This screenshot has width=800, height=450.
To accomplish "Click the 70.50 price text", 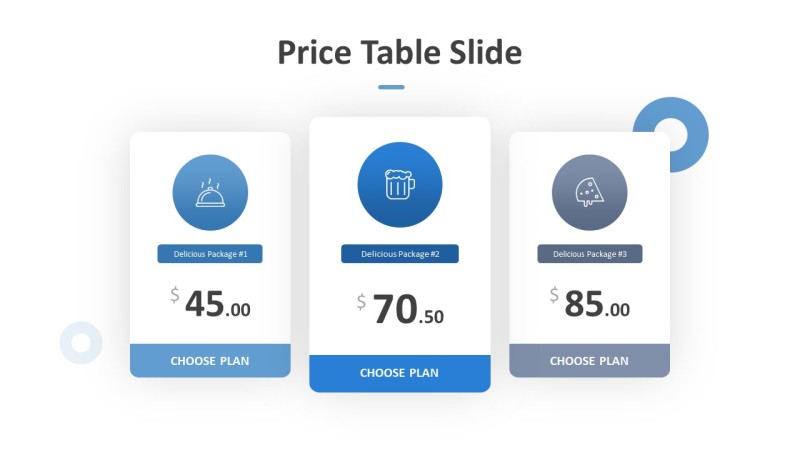I will coord(407,311).
